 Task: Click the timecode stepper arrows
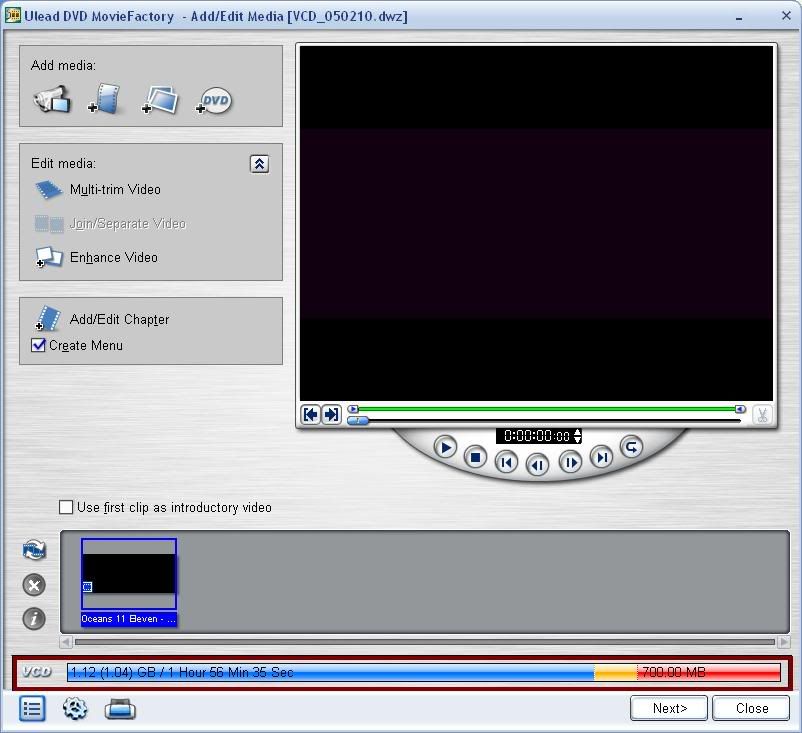point(577,436)
